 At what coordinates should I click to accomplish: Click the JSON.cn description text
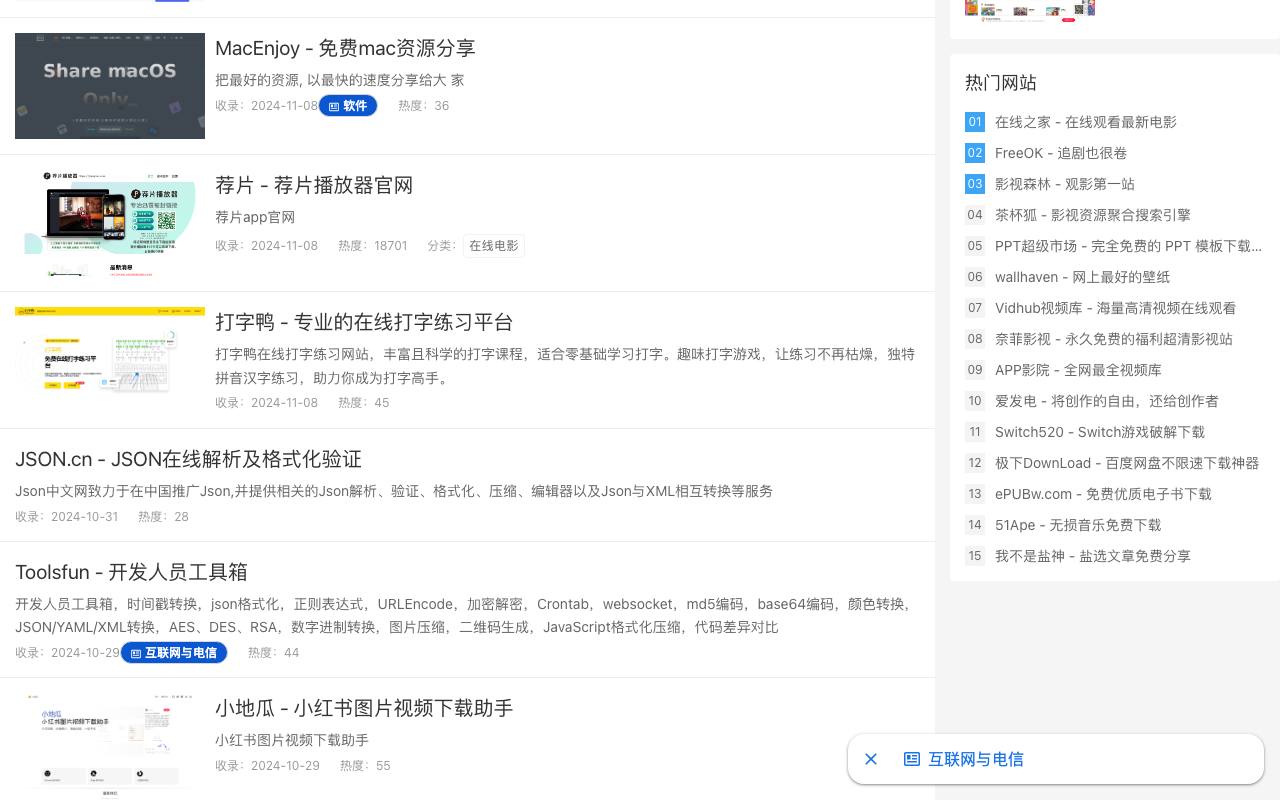click(394, 491)
